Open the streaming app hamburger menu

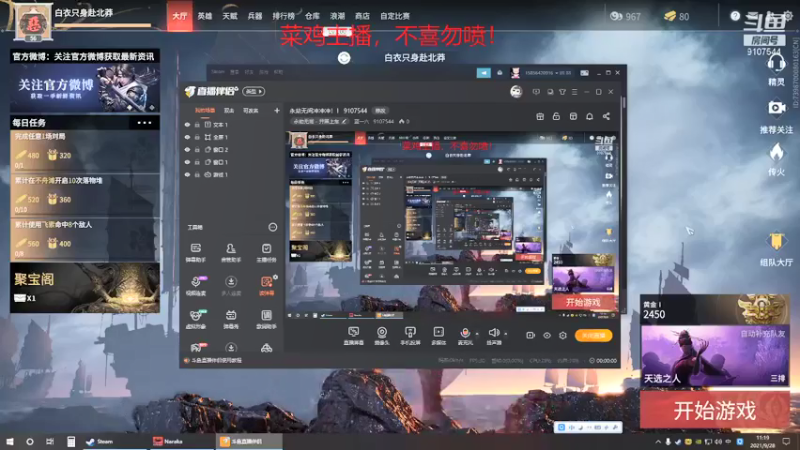tap(574, 92)
